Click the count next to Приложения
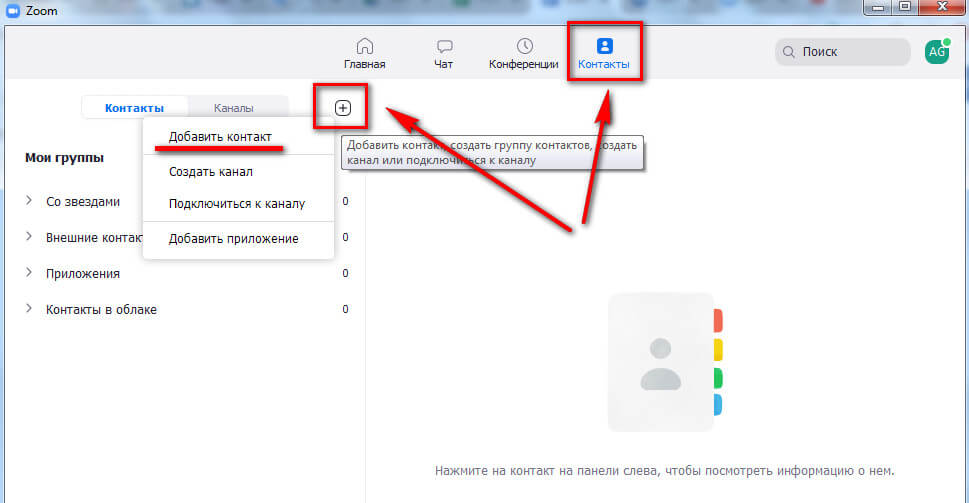 pyautogui.click(x=345, y=273)
